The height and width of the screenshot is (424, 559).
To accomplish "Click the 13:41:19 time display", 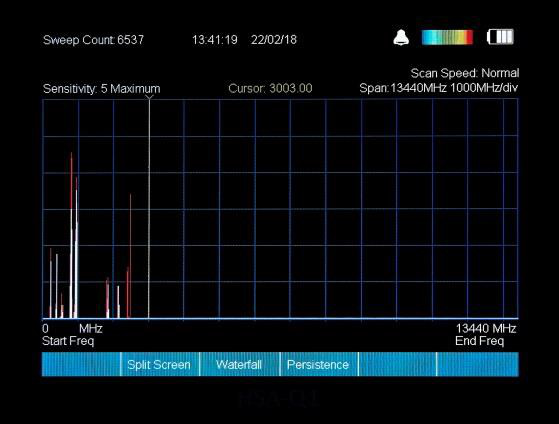I will click(x=215, y=40).
